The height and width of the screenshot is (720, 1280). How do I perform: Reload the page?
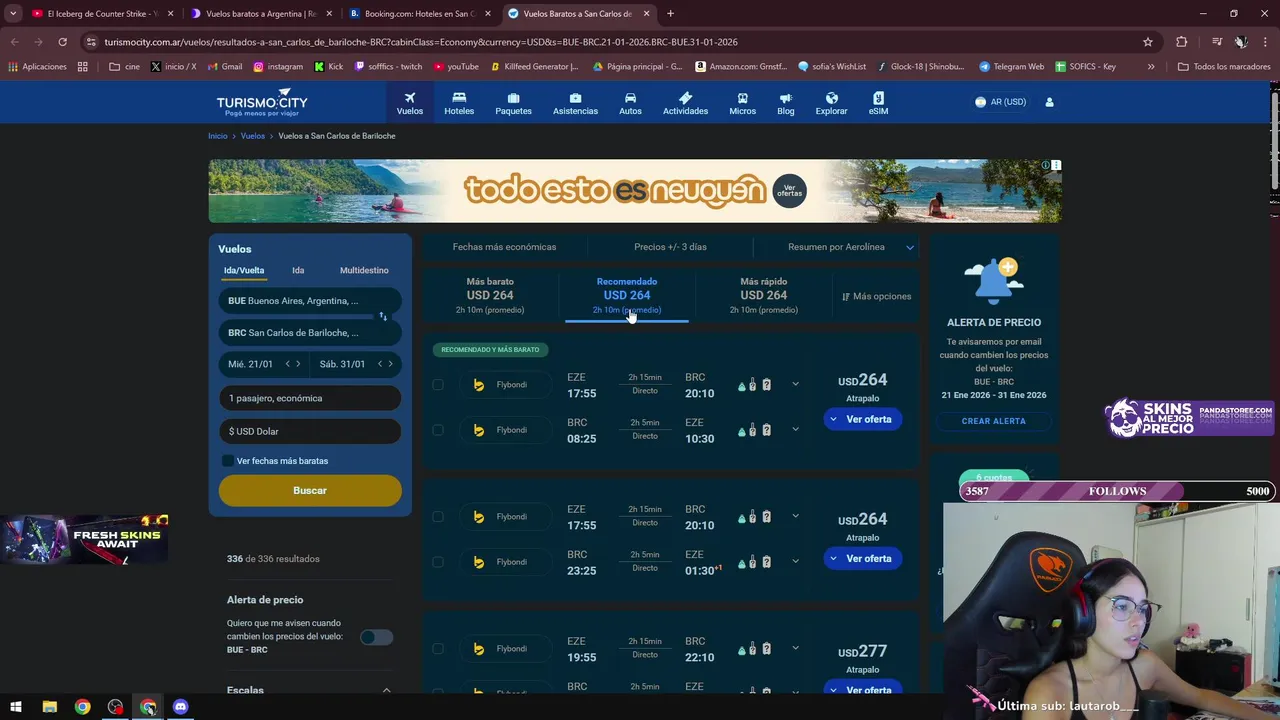(x=62, y=42)
